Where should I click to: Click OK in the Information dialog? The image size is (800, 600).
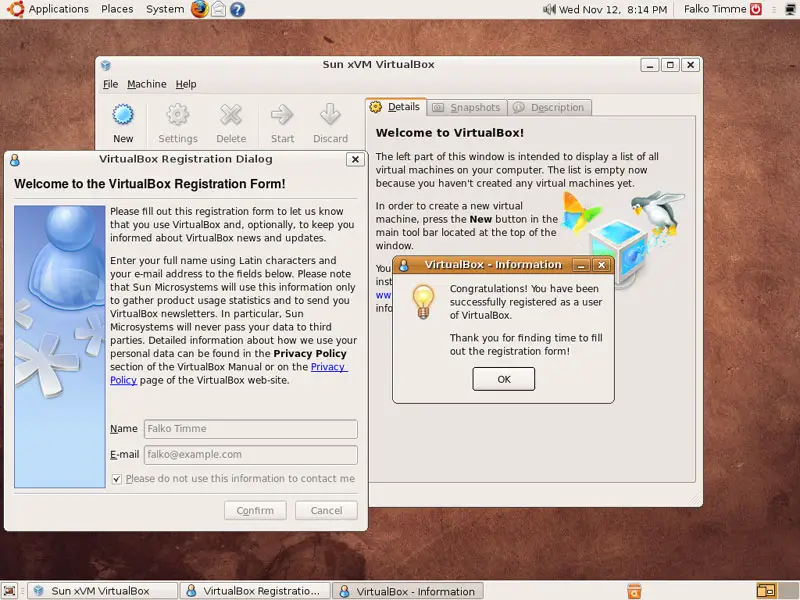(504, 379)
